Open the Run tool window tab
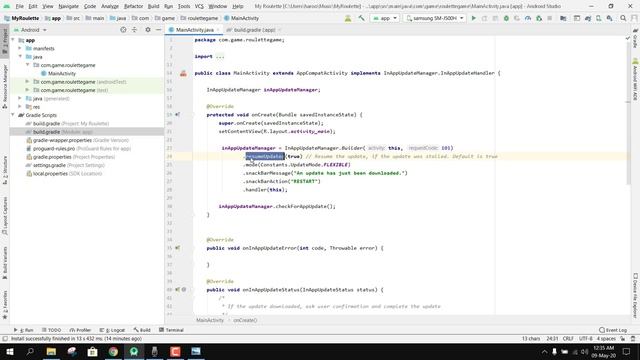Image resolution: width=640 pixels, height=360 pixels. click(x=24, y=330)
